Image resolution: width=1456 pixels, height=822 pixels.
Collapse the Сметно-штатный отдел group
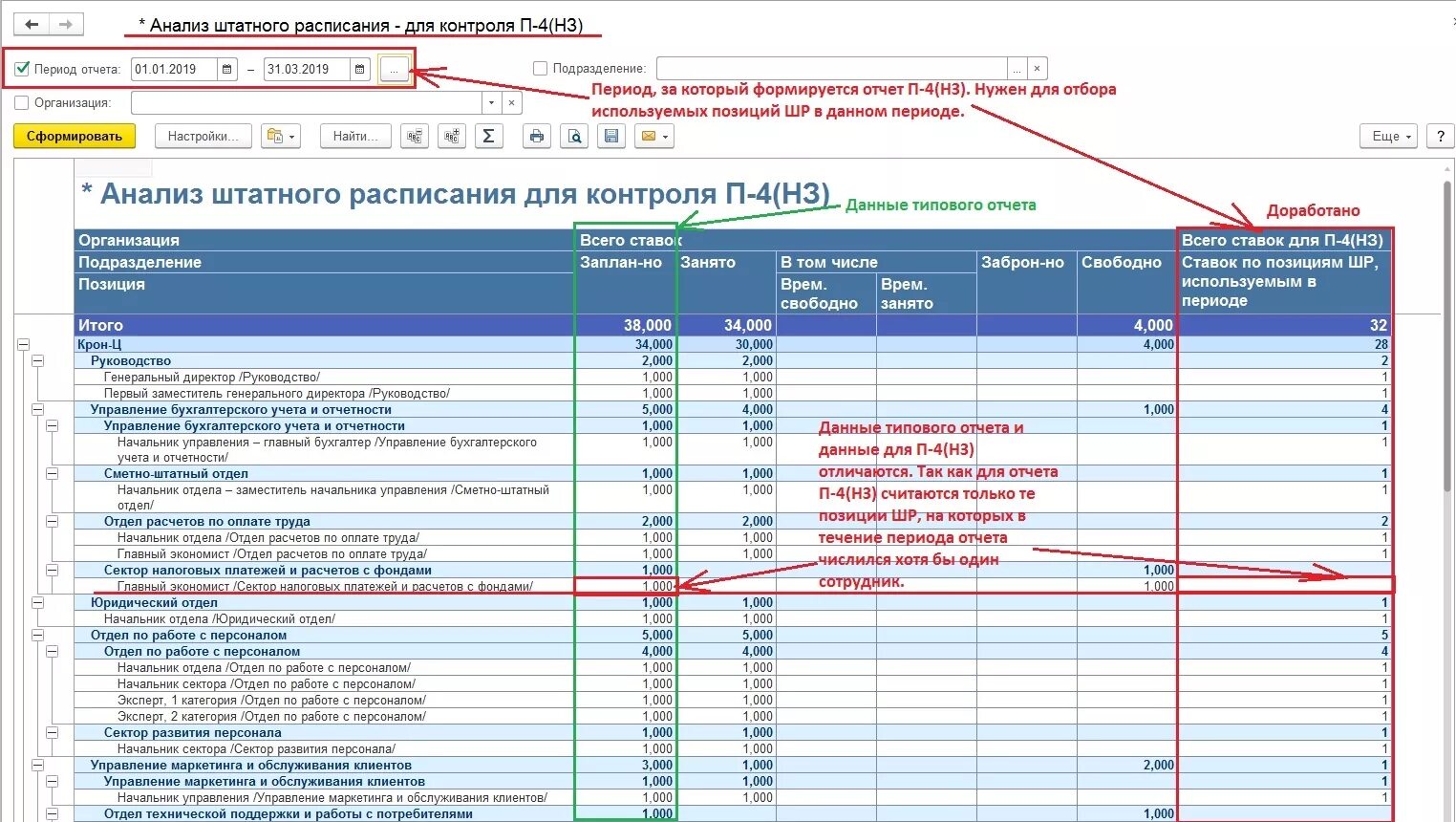pos(52,473)
